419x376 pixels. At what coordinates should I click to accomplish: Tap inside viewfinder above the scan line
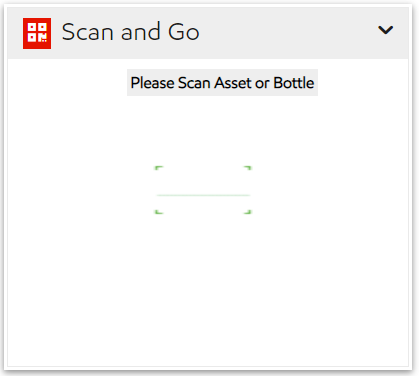203,182
